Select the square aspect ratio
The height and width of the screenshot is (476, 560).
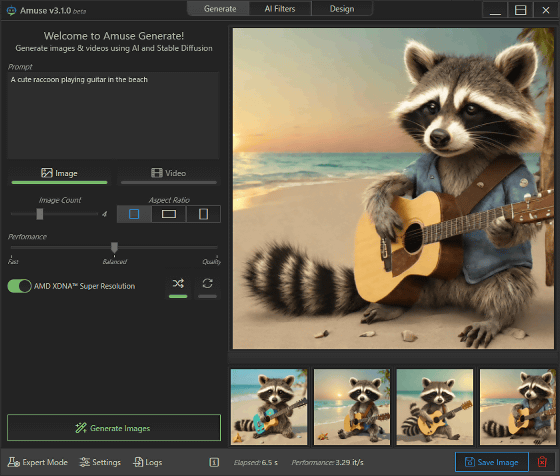click(134, 214)
